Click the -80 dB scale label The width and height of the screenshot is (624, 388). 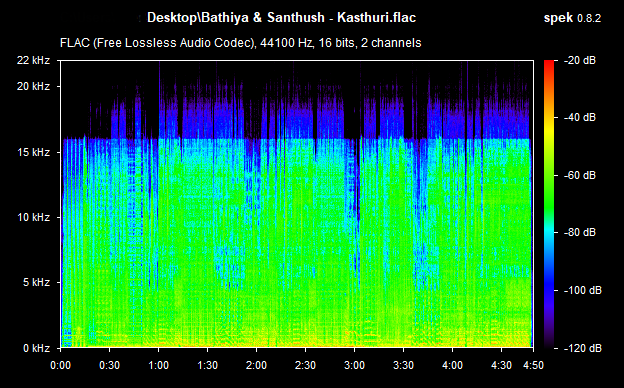tap(580, 232)
